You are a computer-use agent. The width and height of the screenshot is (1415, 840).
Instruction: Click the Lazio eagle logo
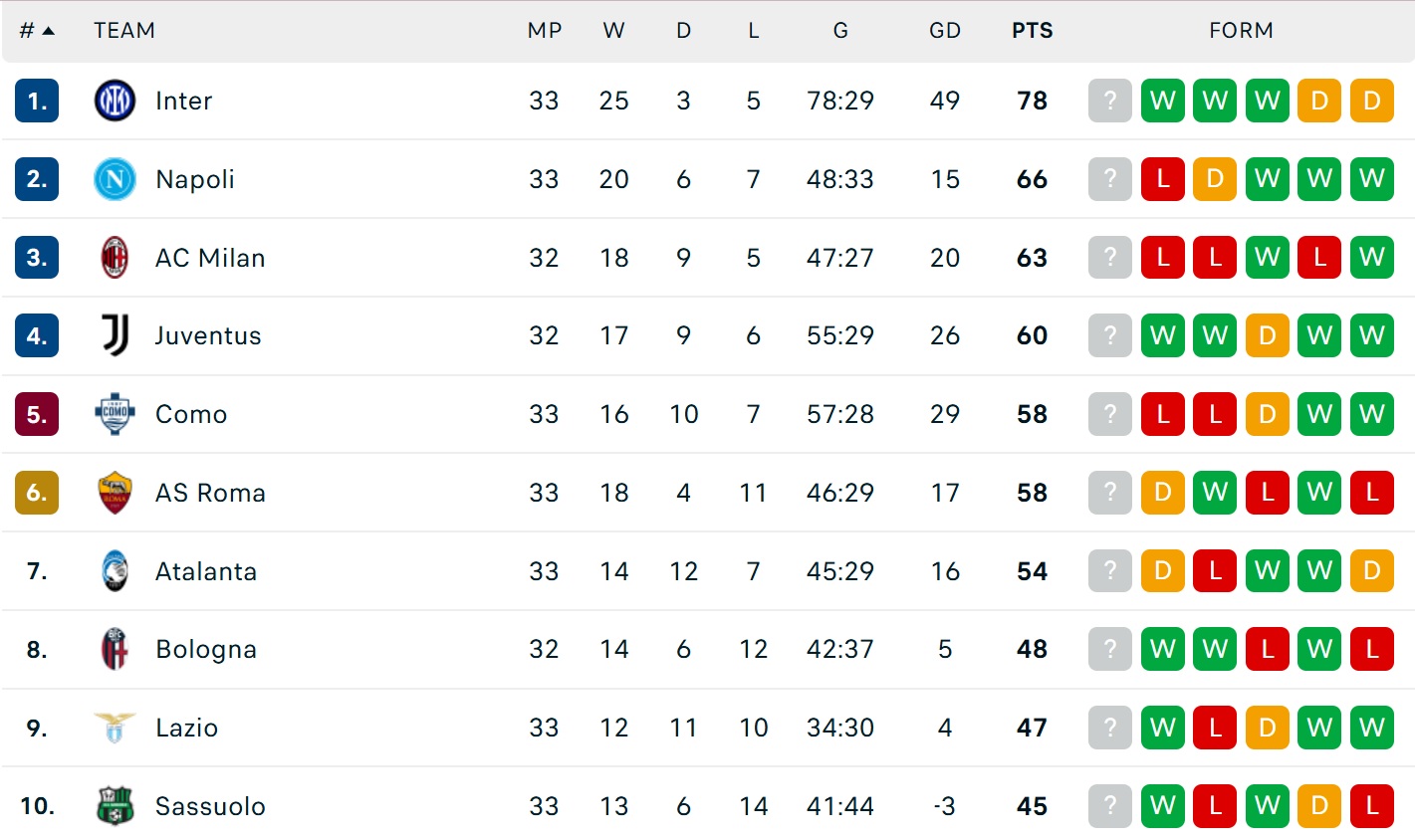click(x=115, y=728)
